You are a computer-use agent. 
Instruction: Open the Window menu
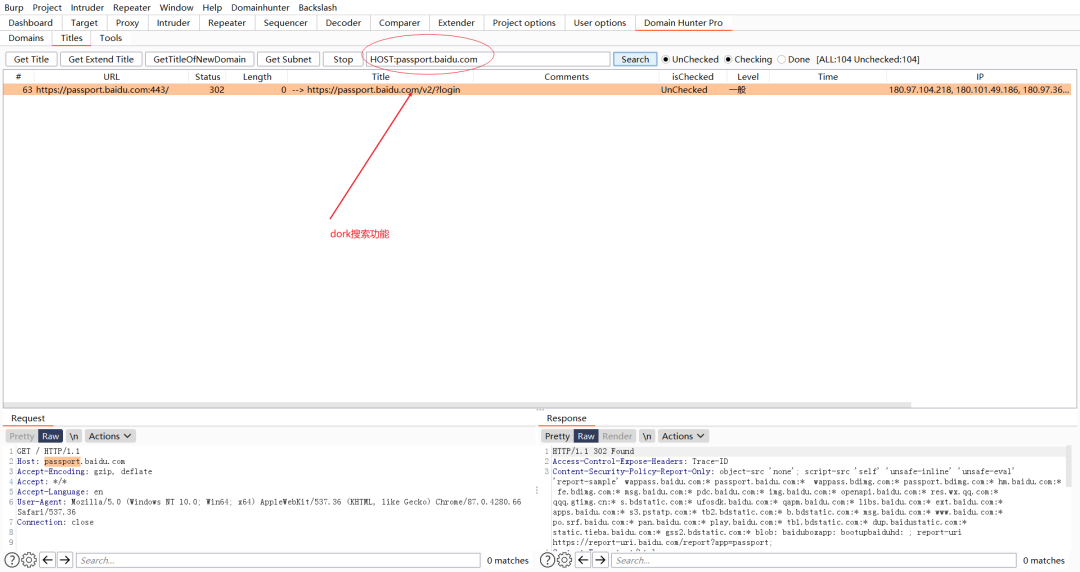(x=176, y=8)
